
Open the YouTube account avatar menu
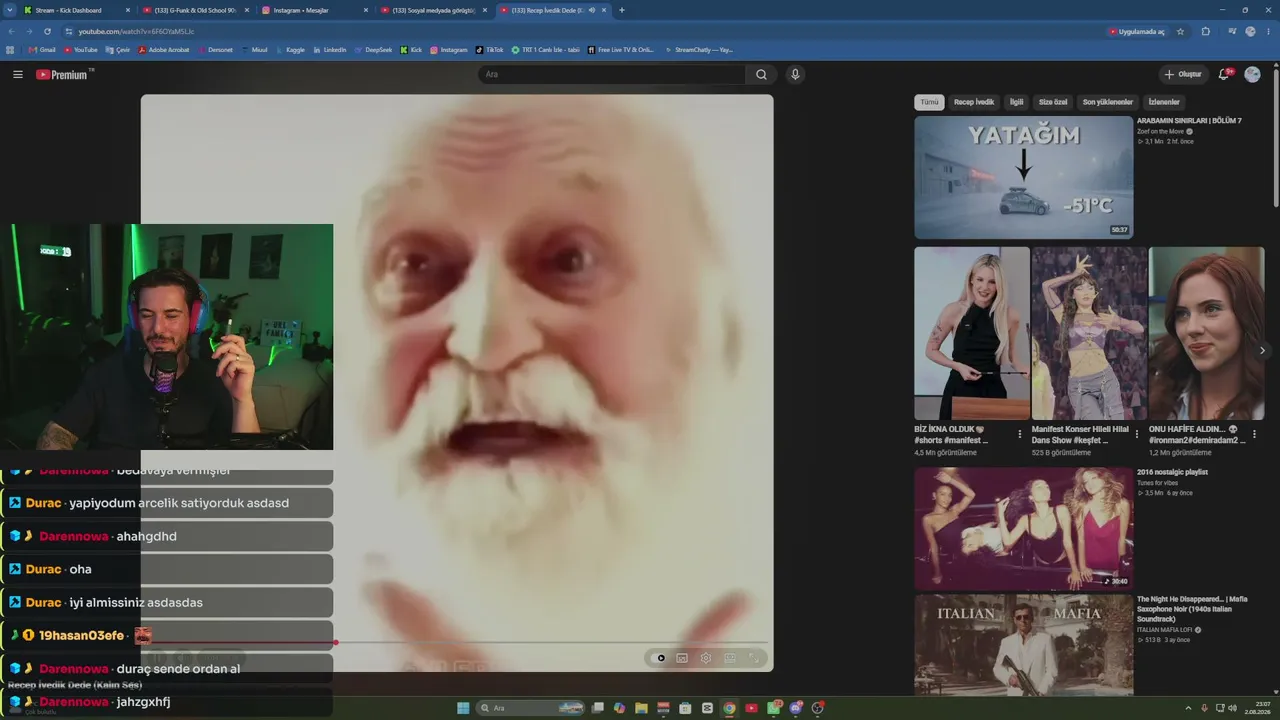(x=1252, y=74)
